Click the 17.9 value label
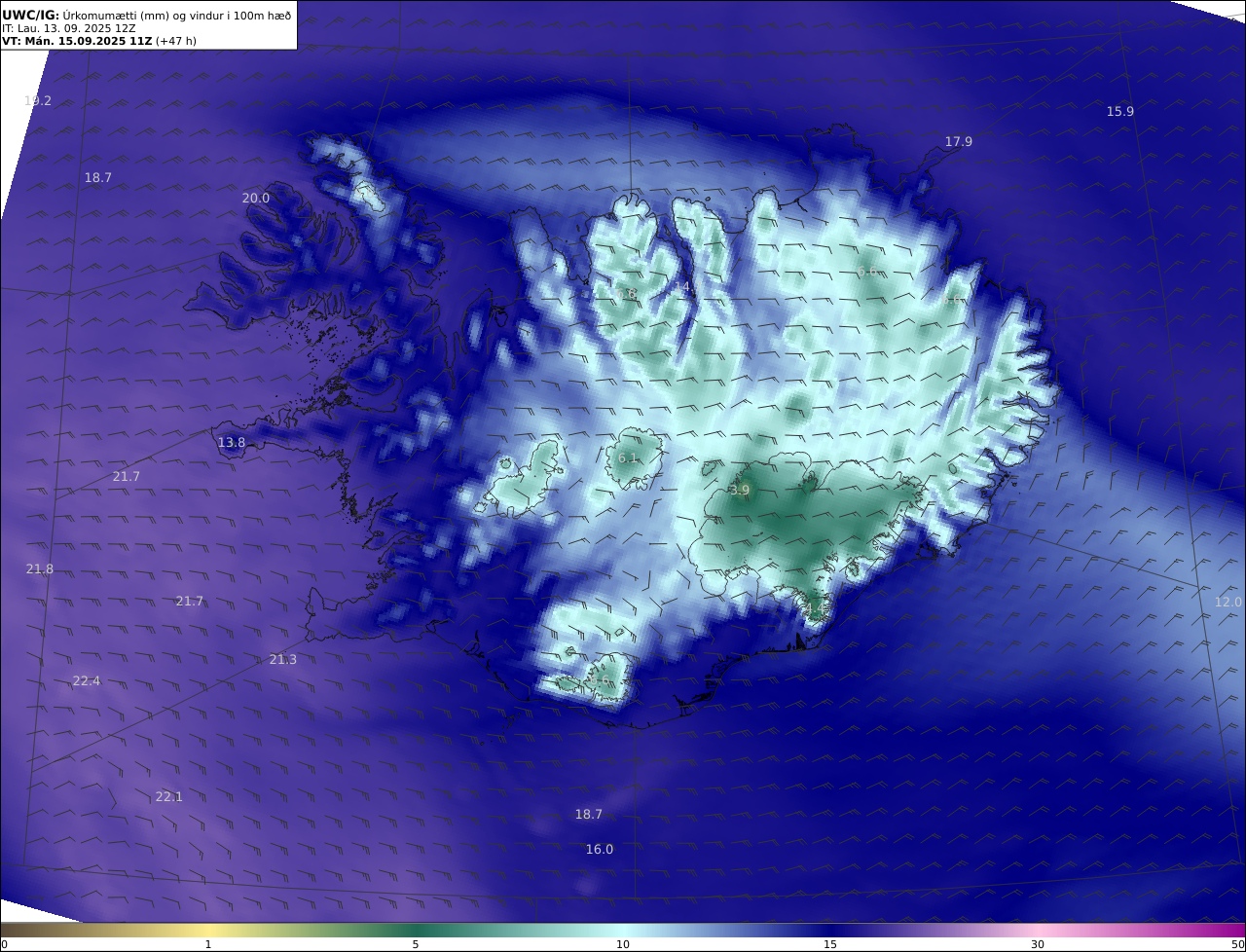 coord(959,141)
